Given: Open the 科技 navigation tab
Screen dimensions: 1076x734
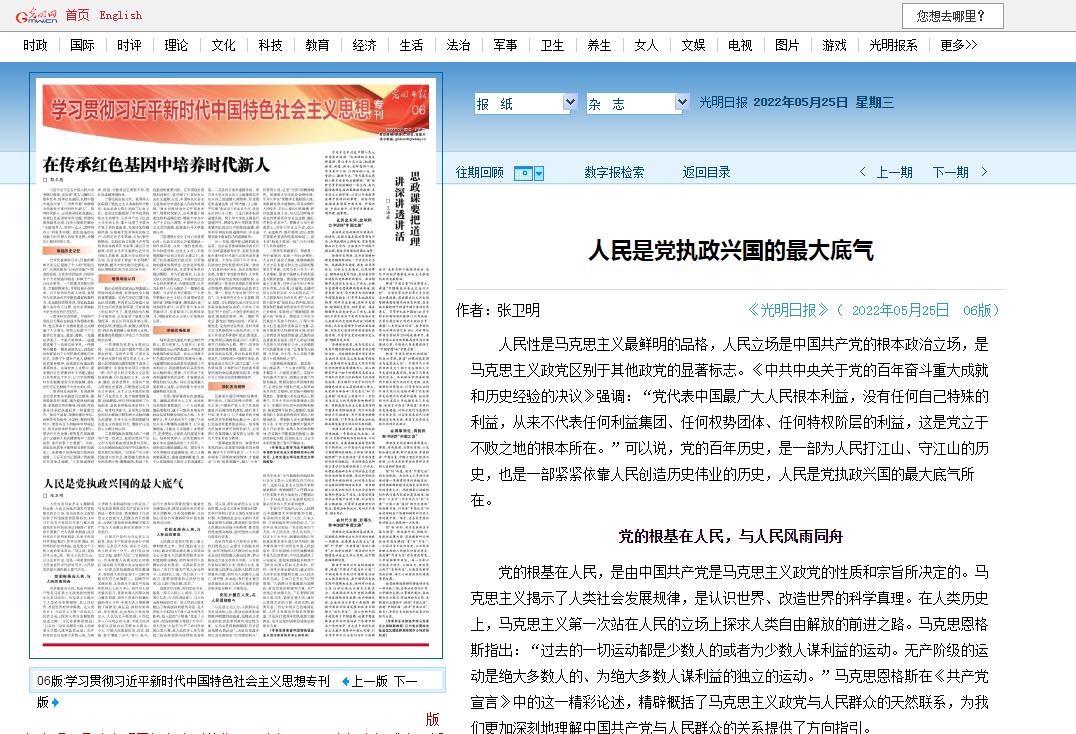Looking at the screenshot, I should (270, 45).
